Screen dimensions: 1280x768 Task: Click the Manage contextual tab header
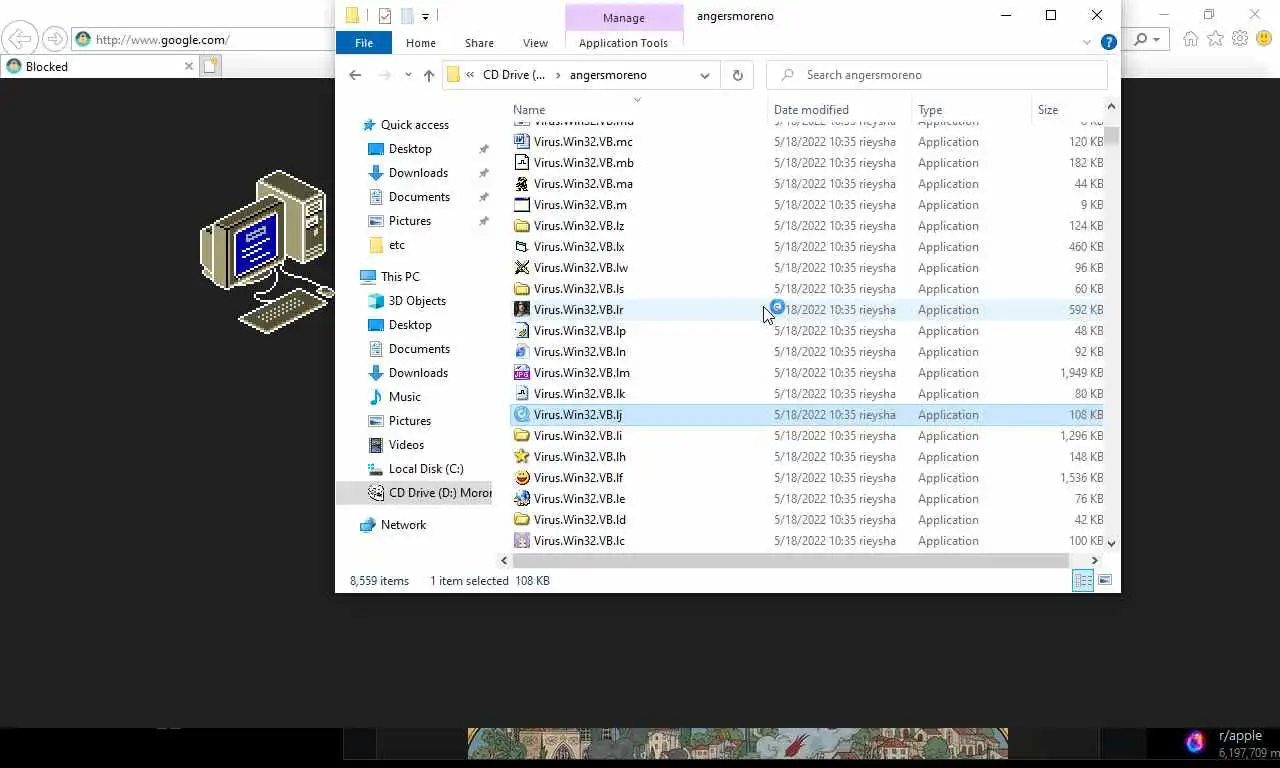[x=624, y=18]
